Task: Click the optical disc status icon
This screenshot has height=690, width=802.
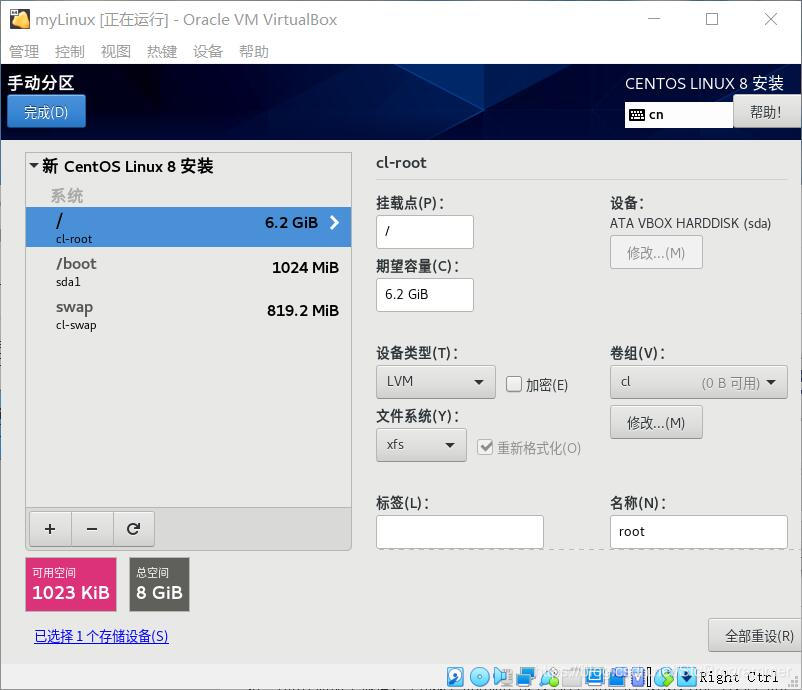Action: pos(480,677)
